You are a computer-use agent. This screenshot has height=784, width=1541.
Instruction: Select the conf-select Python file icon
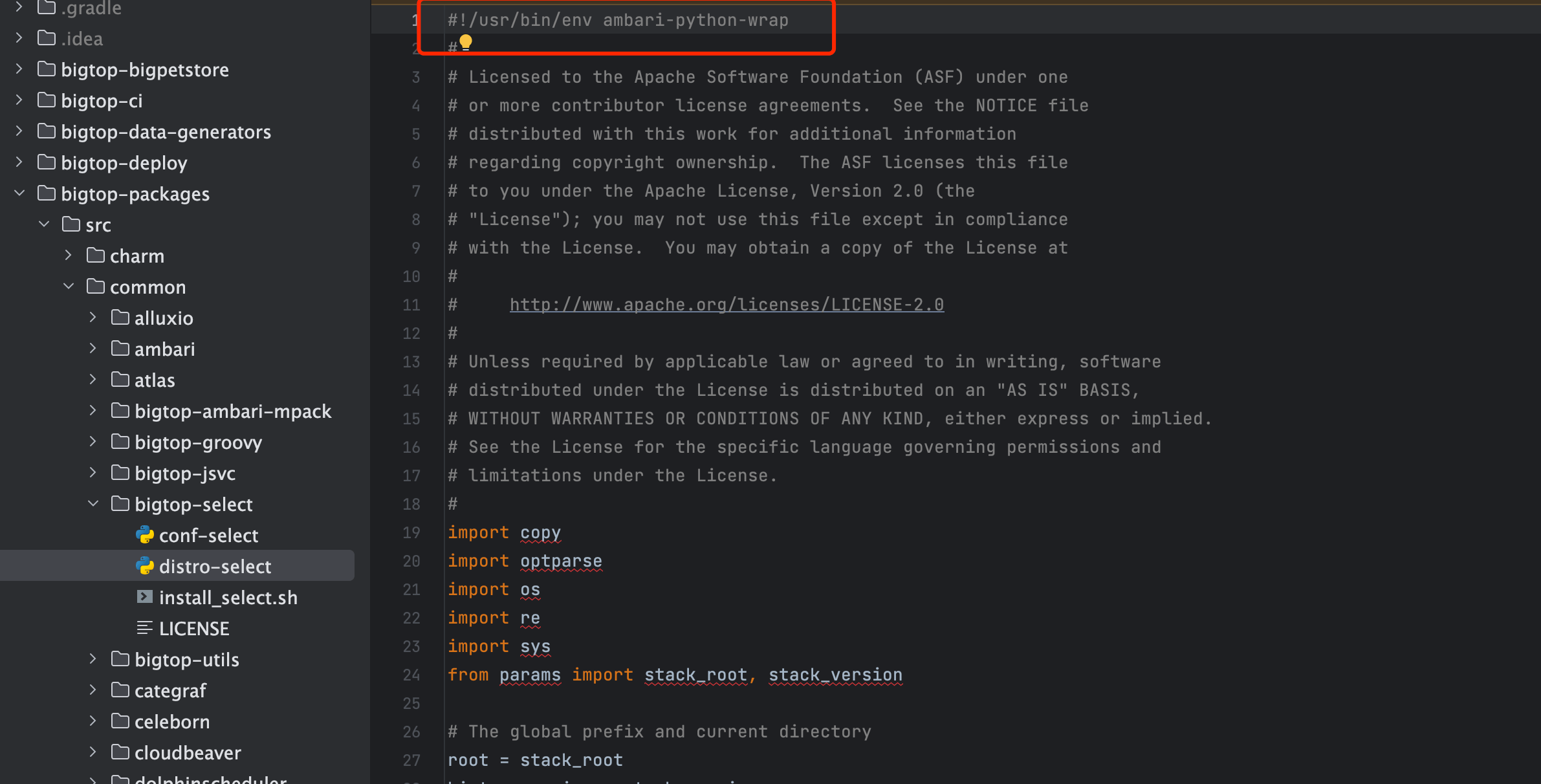[x=144, y=535]
